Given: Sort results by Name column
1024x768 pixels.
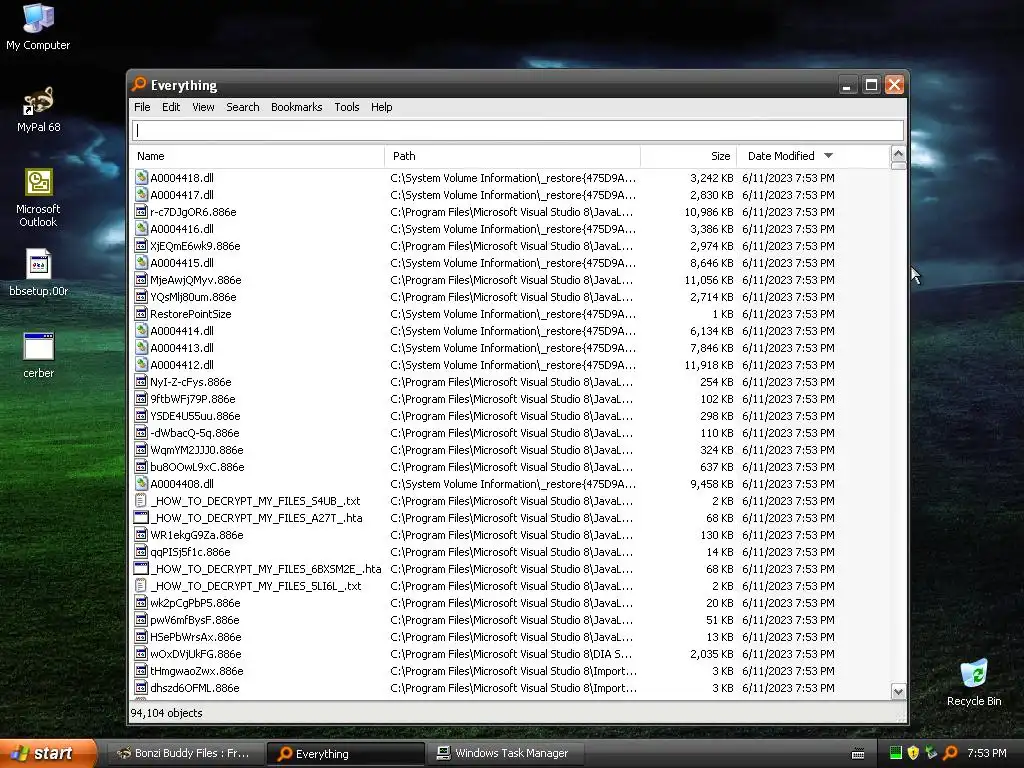Looking at the screenshot, I should (x=257, y=156).
